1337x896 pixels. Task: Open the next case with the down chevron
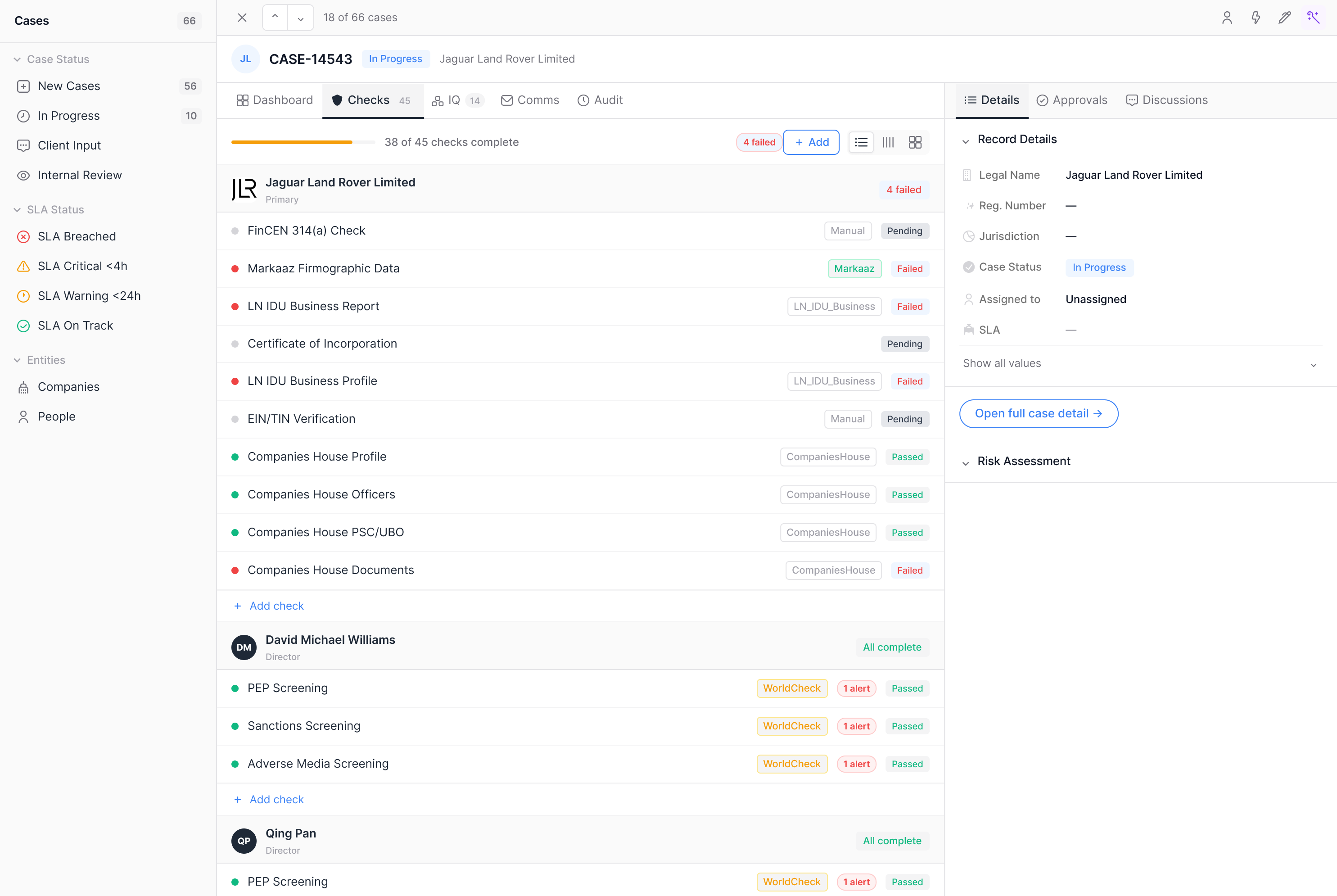pos(300,17)
